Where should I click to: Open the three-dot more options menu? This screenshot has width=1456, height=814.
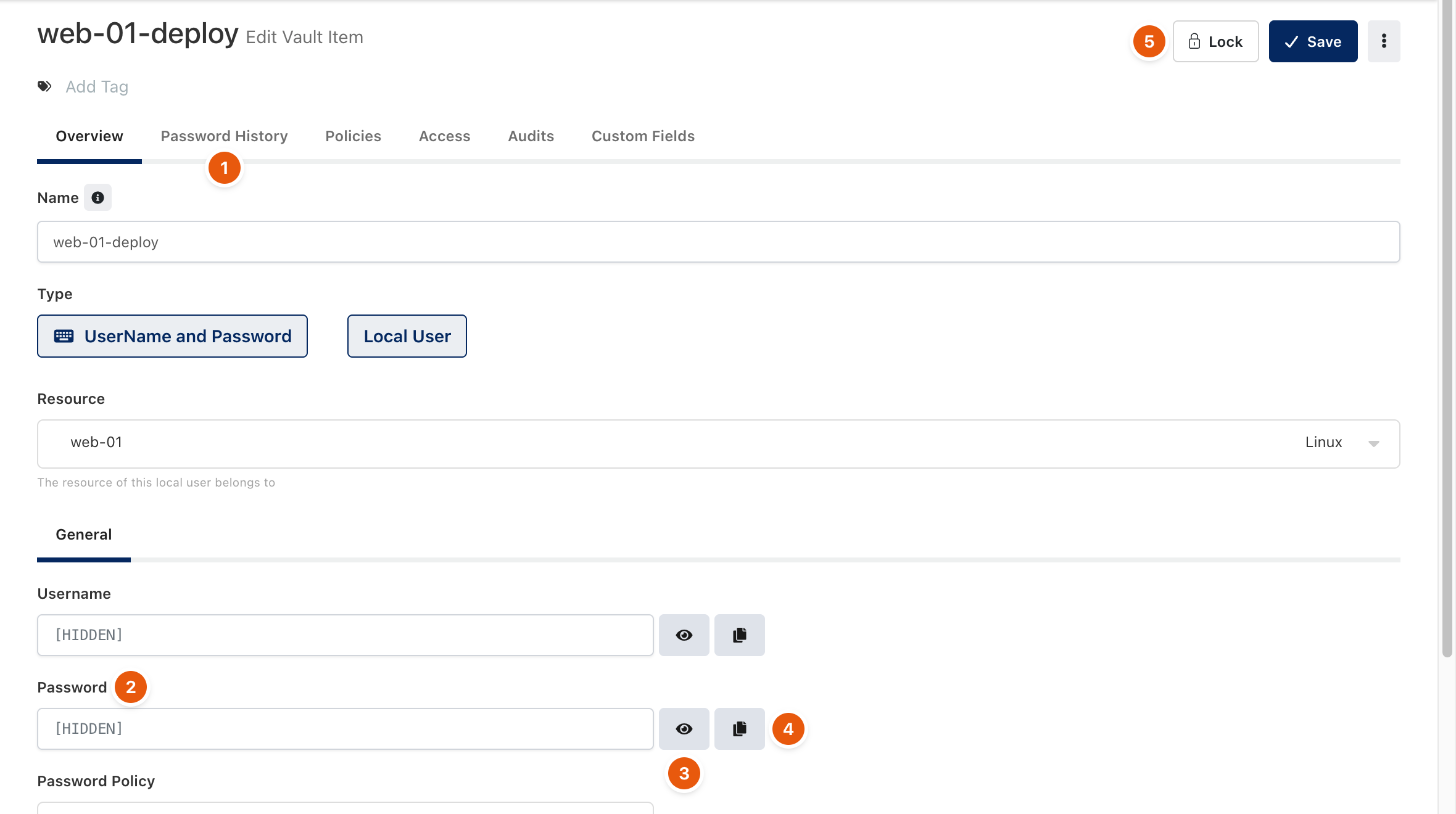(1384, 41)
